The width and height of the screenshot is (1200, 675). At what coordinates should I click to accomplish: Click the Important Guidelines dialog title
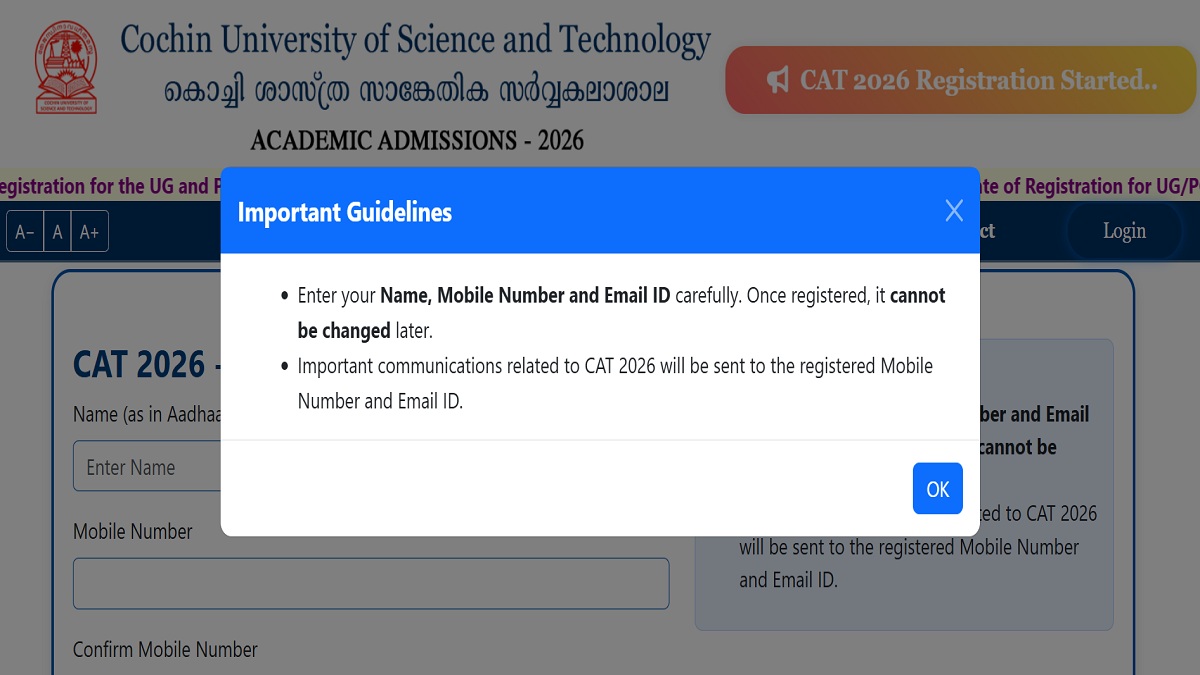tap(344, 212)
